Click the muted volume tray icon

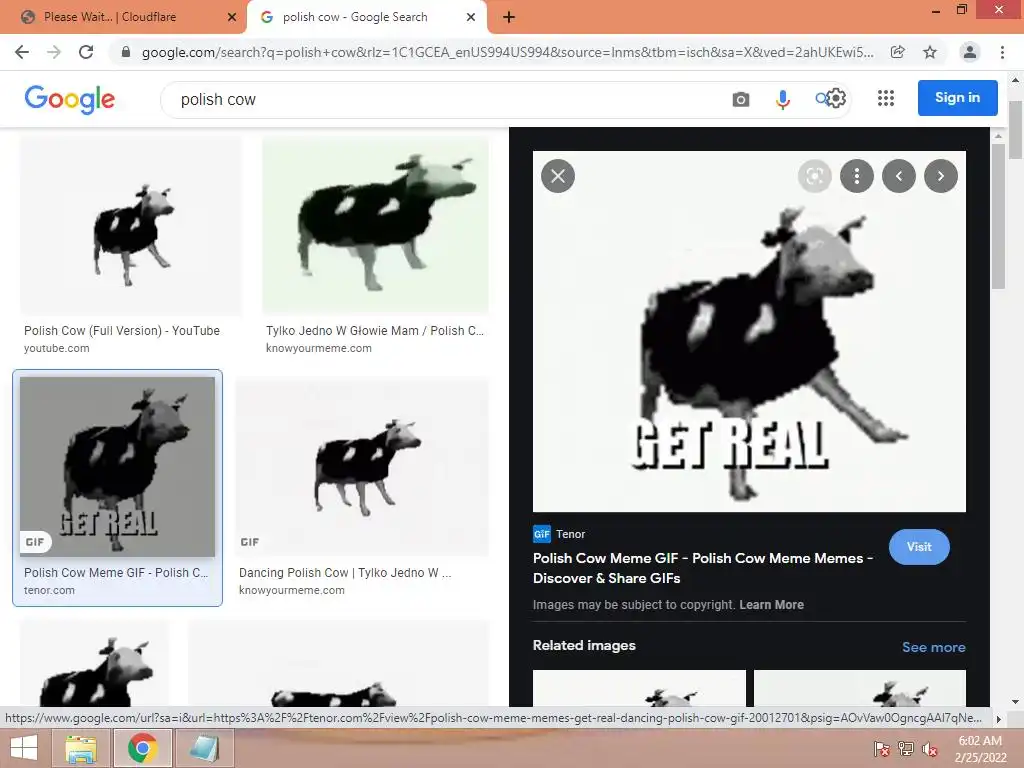pos(929,749)
